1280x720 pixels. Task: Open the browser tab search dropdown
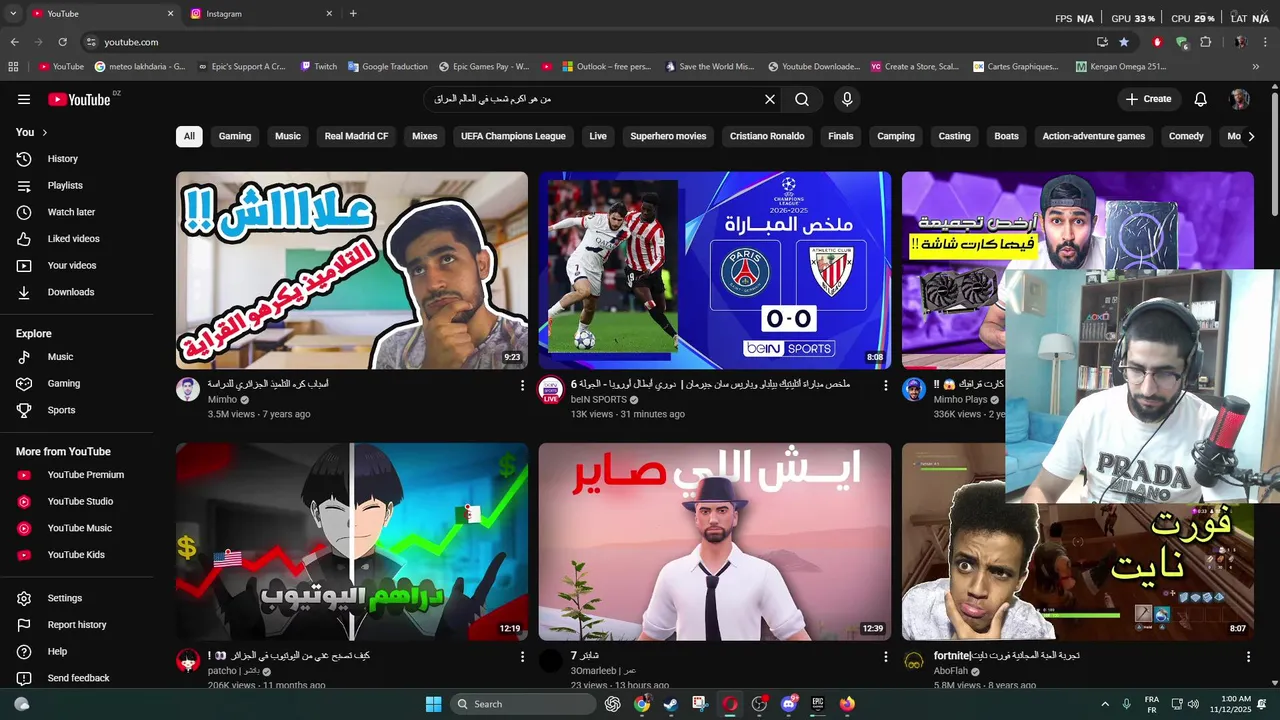pos(13,14)
